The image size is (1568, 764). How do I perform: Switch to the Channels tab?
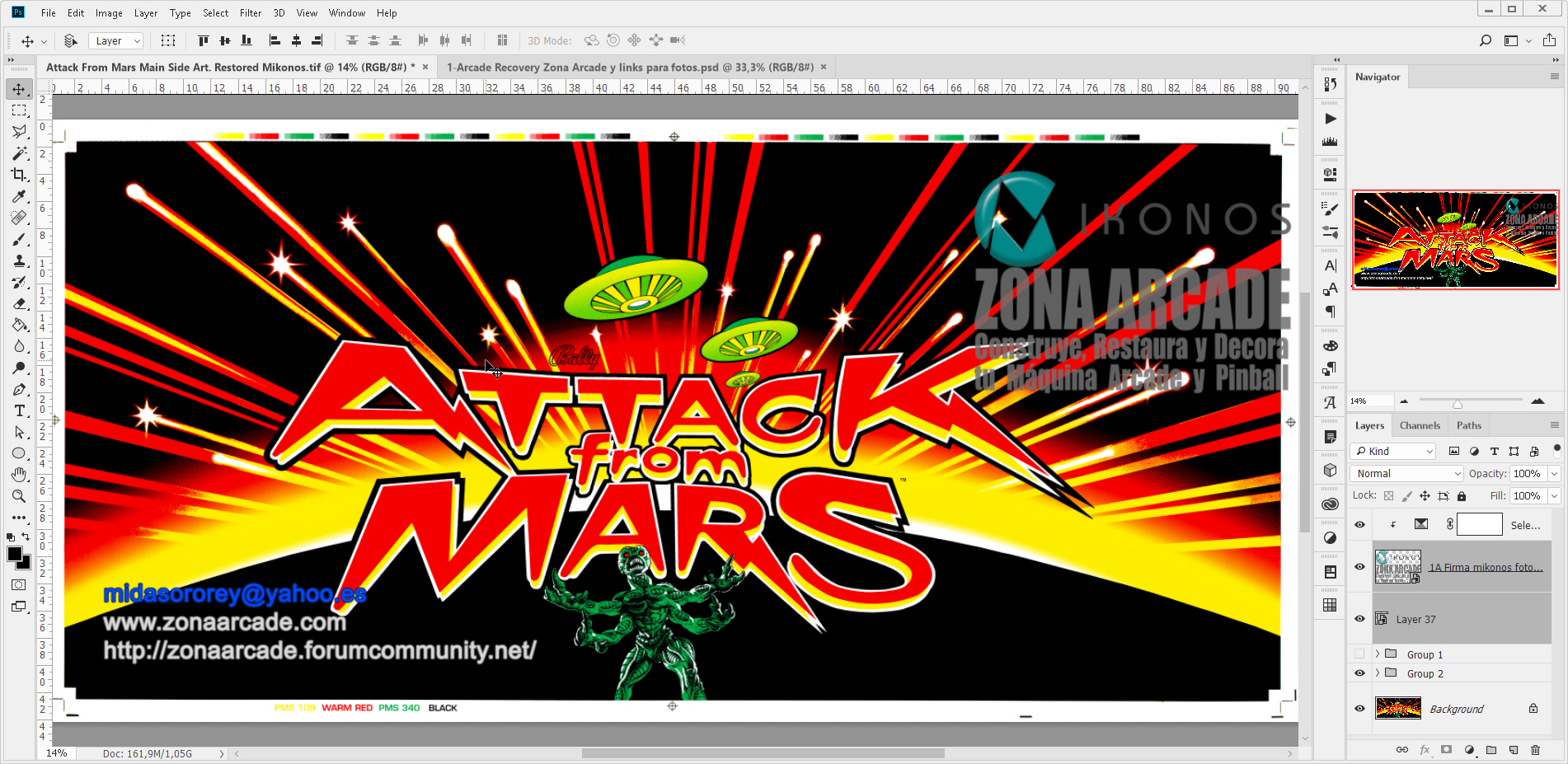(x=1420, y=425)
